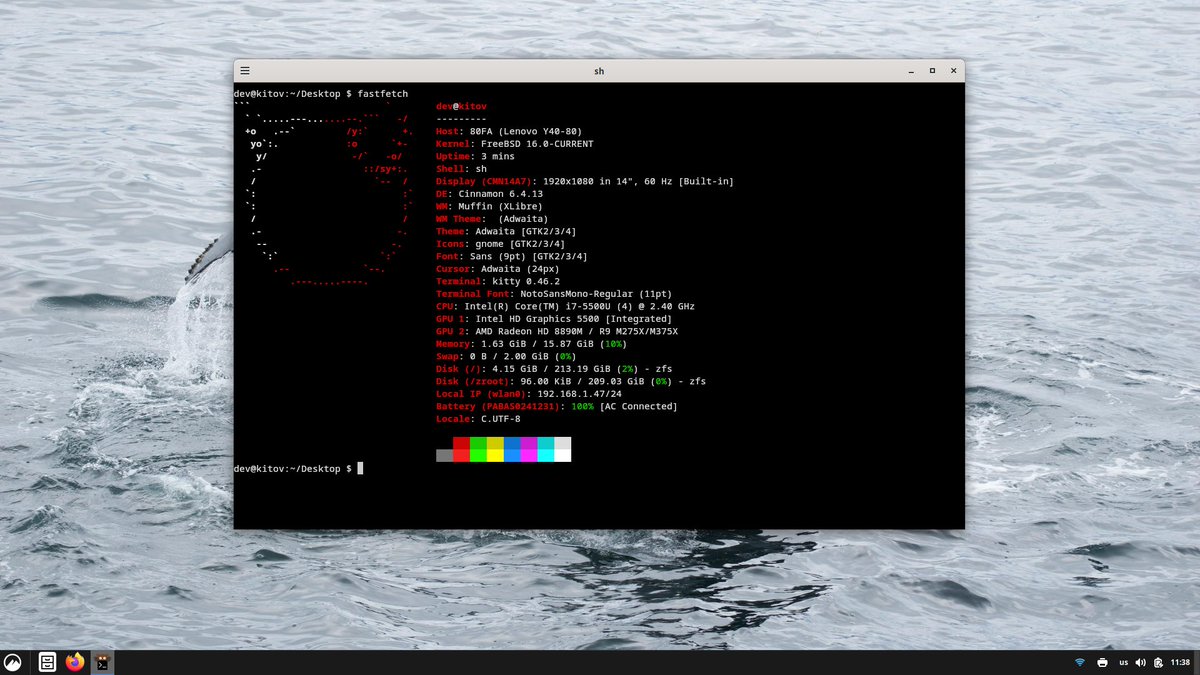Screen dimensions: 1200x675
Task: Click the 'dev@kitov' header in output
Action: pos(461,106)
